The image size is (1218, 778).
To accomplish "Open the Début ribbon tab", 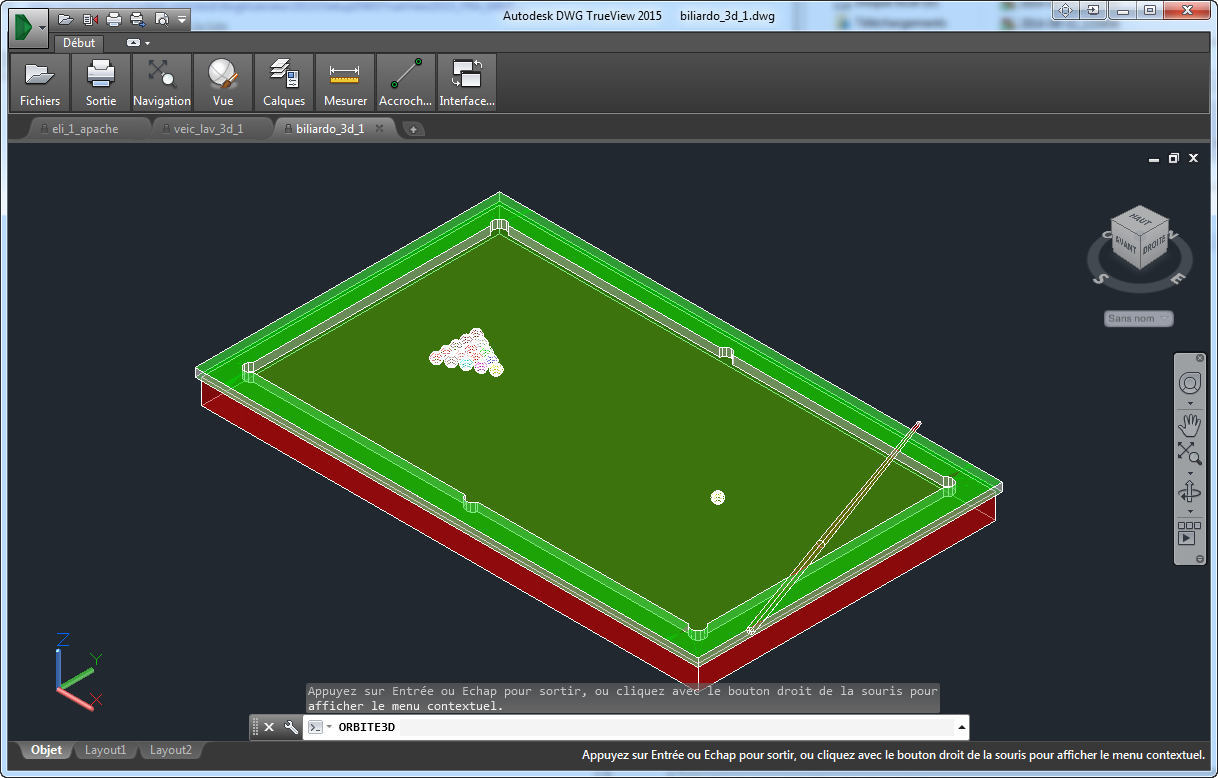I will [x=78, y=43].
